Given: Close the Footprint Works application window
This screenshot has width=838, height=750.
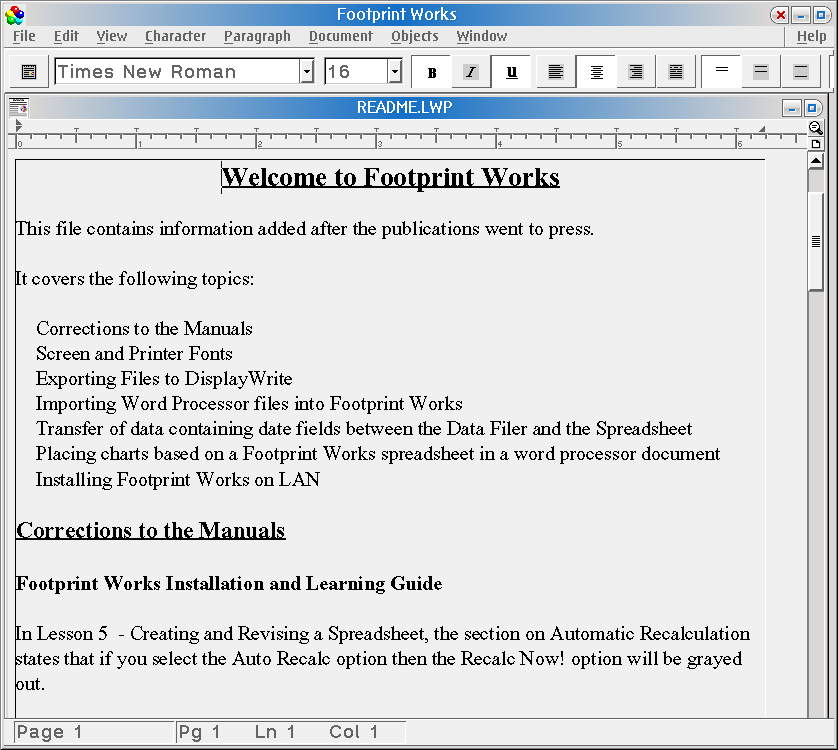Looking at the screenshot, I should coord(780,15).
